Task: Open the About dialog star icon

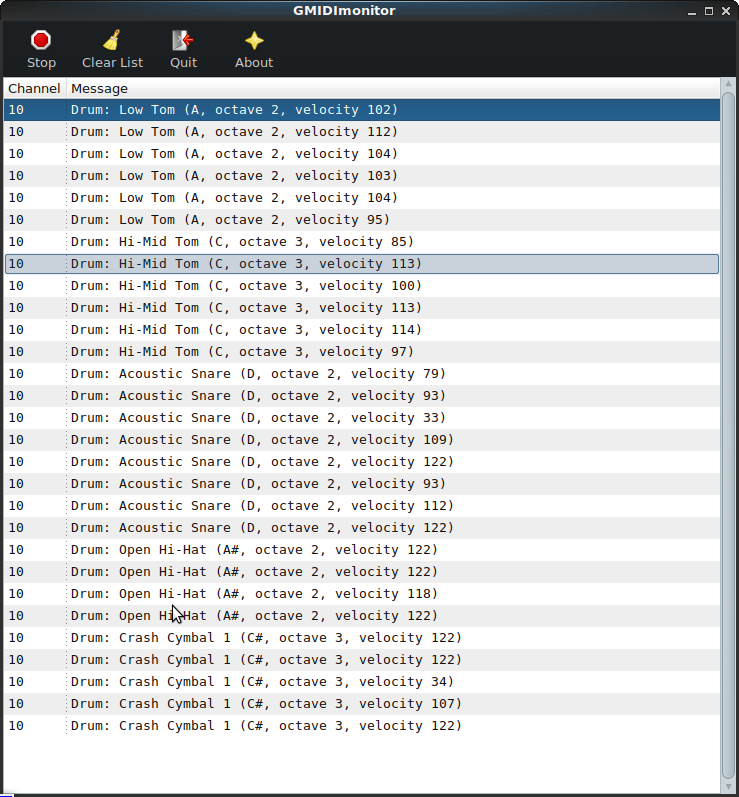Action: pyautogui.click(x=254, y=41)
